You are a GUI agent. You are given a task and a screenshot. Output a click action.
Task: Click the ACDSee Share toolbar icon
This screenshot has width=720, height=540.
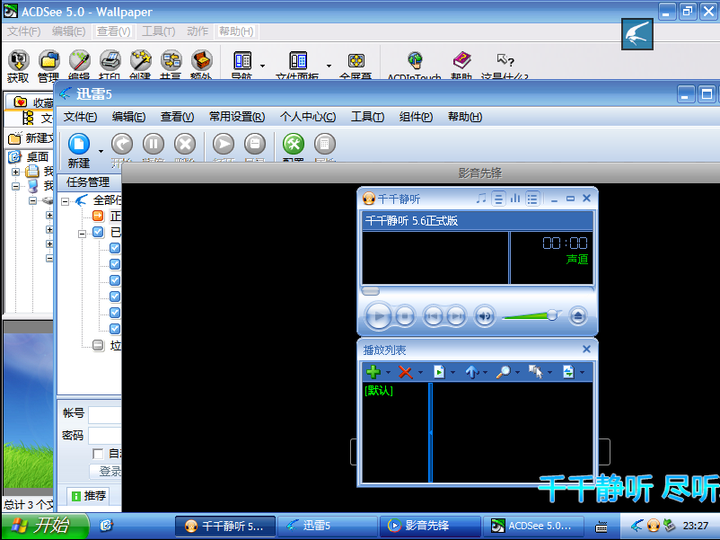tap(171, 60)
